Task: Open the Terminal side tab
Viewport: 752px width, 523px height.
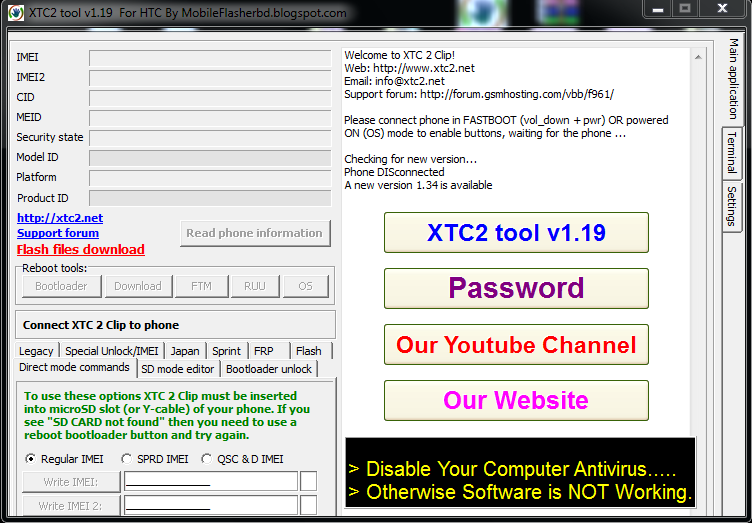Action: tap(732, 152)
